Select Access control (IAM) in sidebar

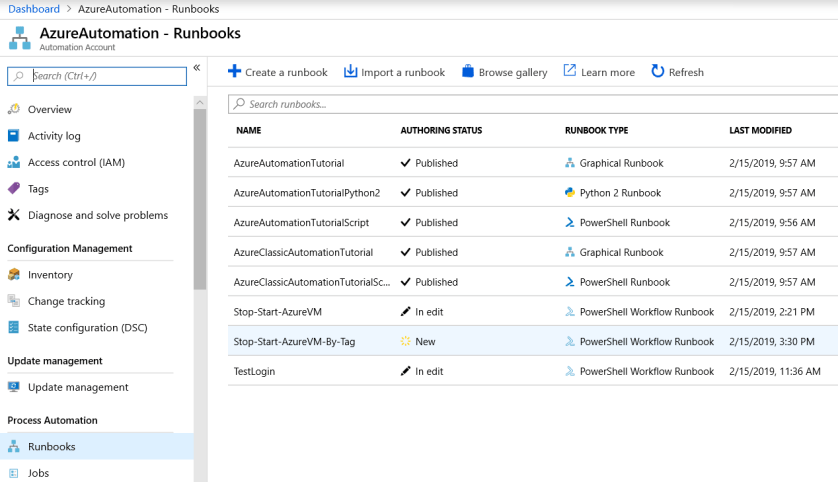(x=76, y=162)
